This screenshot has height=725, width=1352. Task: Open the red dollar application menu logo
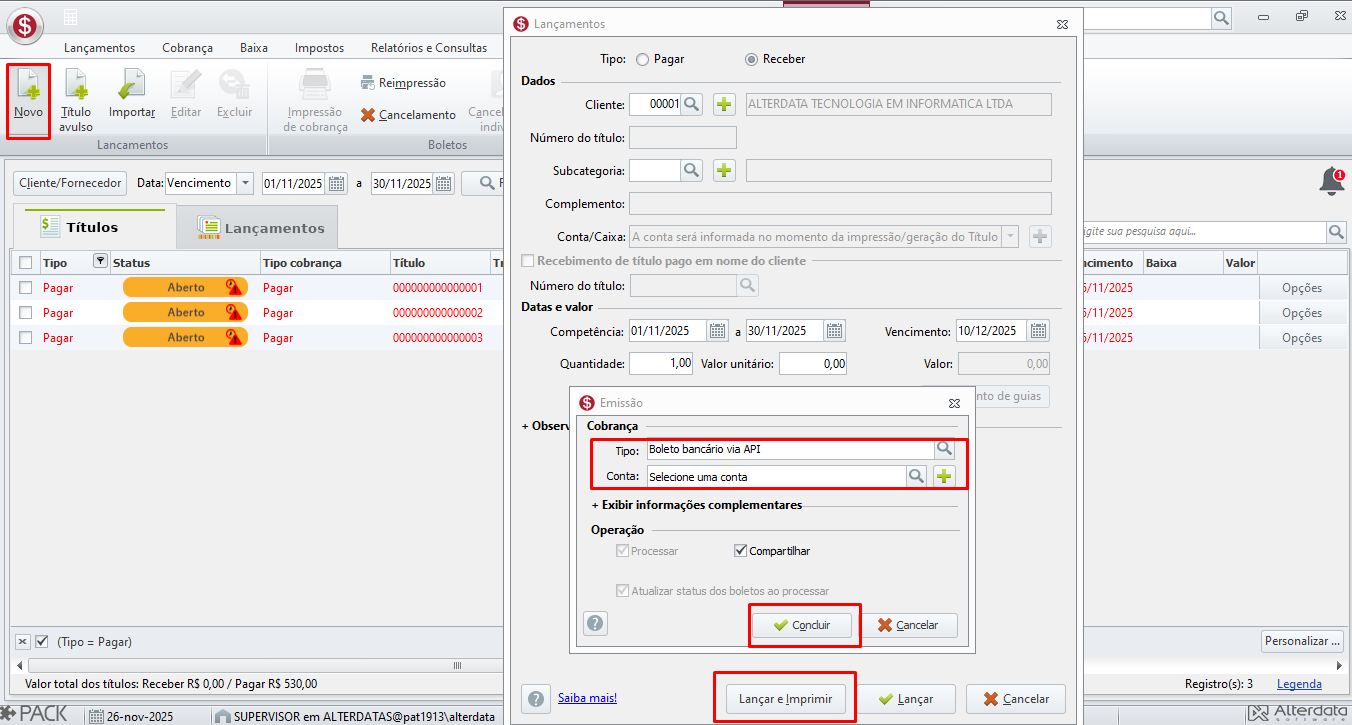26,25
